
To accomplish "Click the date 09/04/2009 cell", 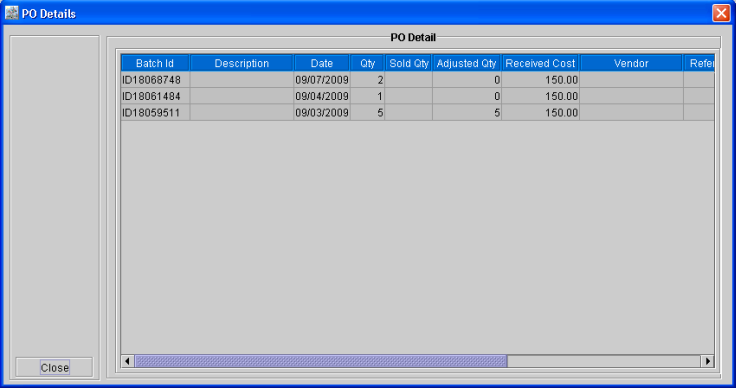I will click(x=322, y=96).
